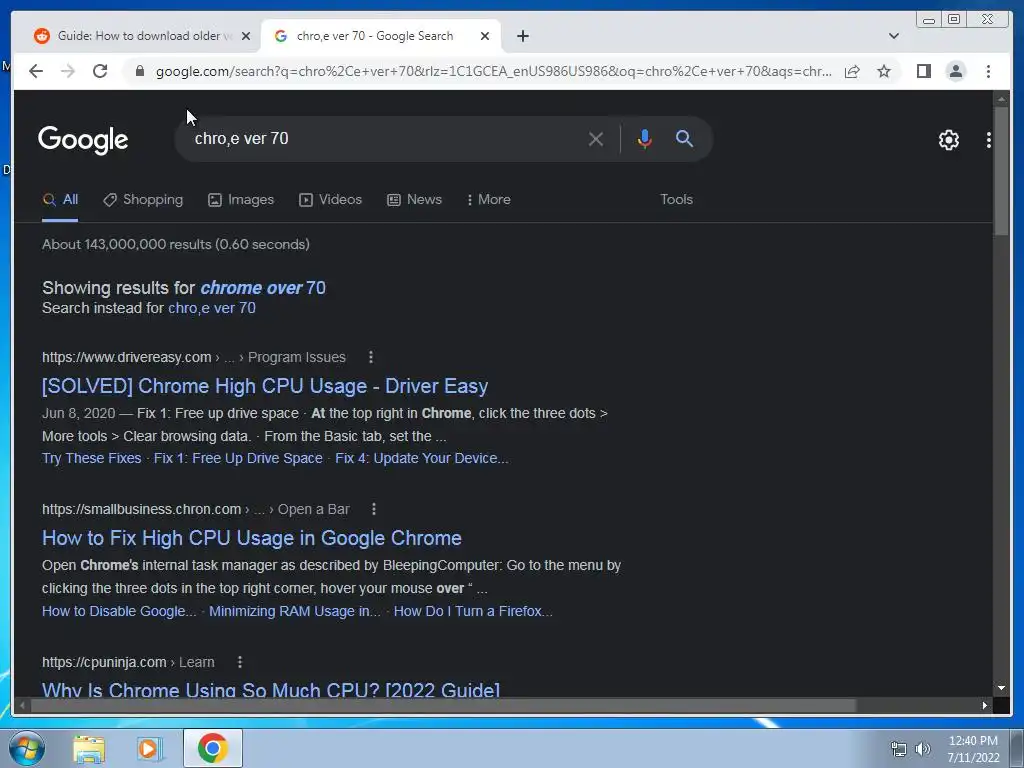Close the Google Search tab
The image size is (1024, 768).
click(485, 36)
